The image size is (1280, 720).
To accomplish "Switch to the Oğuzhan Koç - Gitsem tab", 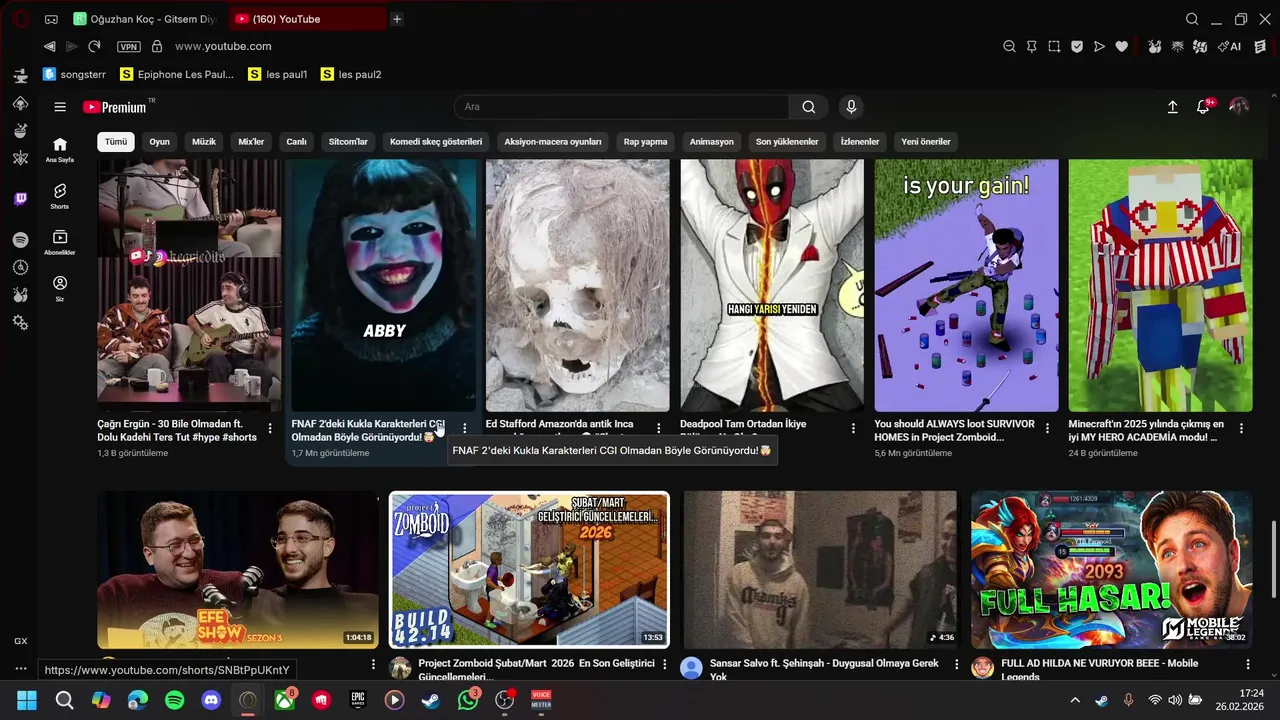I will click(146, 19).
